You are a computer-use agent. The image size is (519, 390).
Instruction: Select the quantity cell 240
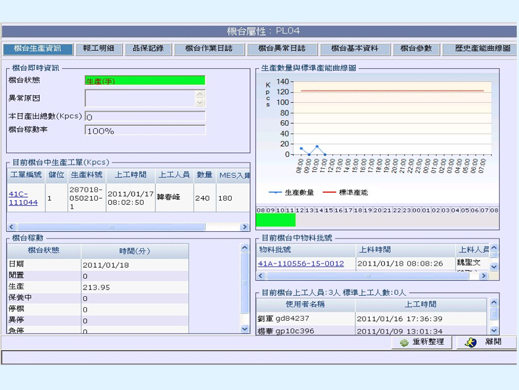pyautogui.click(x=204, y=198)
